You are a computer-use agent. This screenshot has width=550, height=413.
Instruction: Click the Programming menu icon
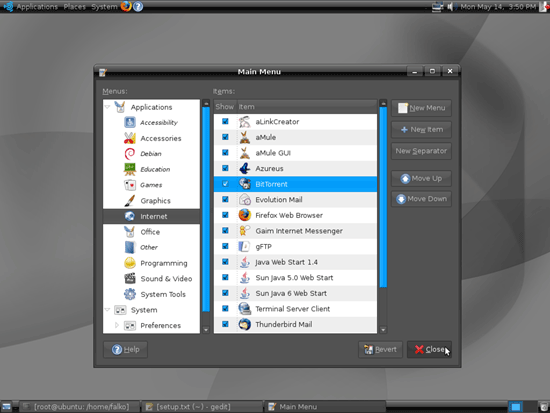(130, 263)
